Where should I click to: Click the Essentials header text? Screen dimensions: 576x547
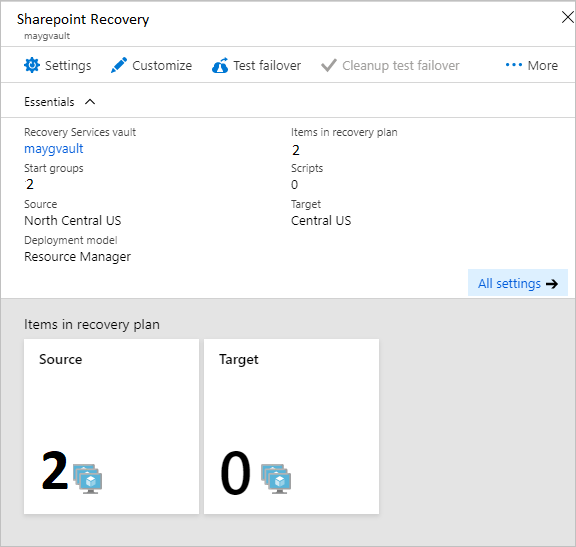coord(49,102)
